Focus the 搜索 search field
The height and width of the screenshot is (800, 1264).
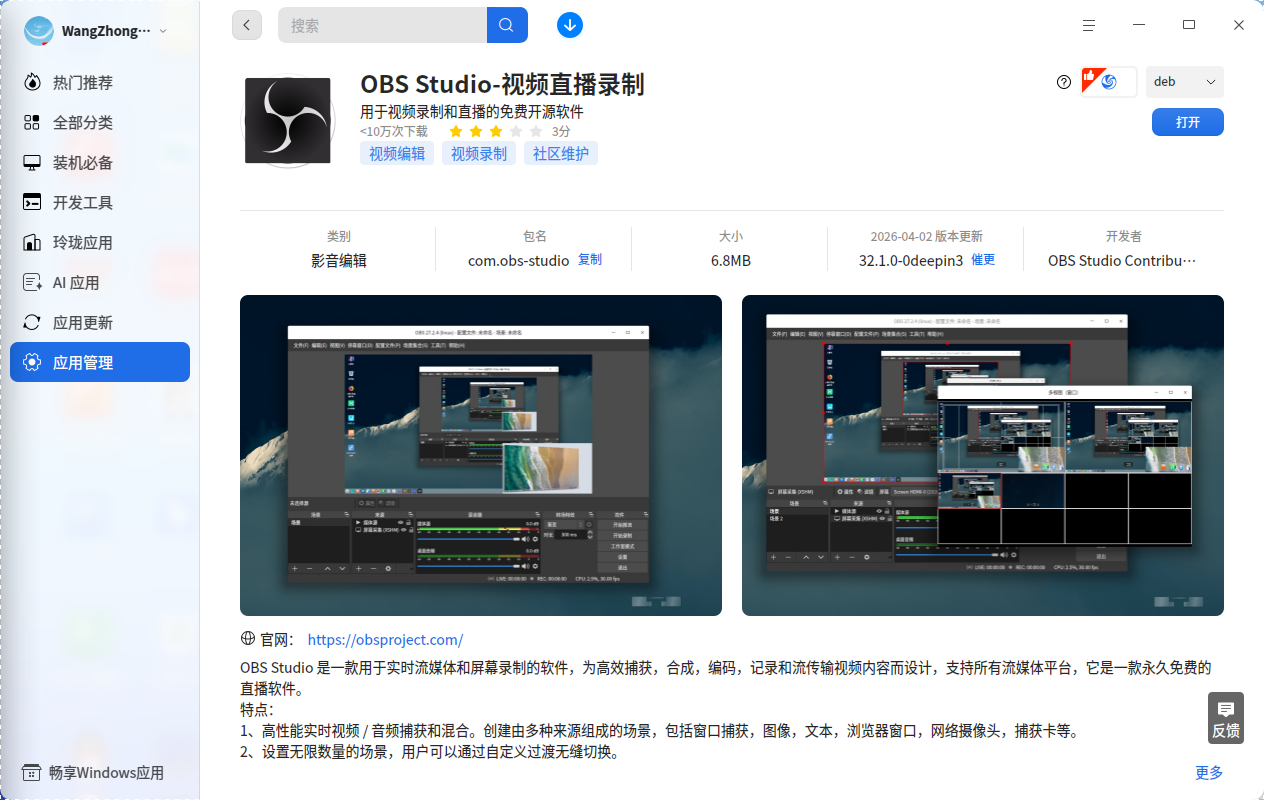point(382,25)
